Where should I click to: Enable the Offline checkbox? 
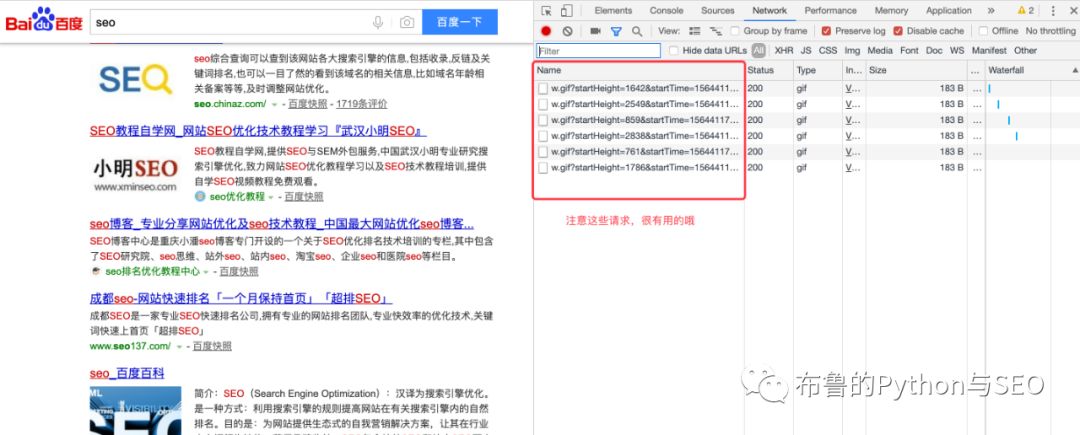pos(983,31)
